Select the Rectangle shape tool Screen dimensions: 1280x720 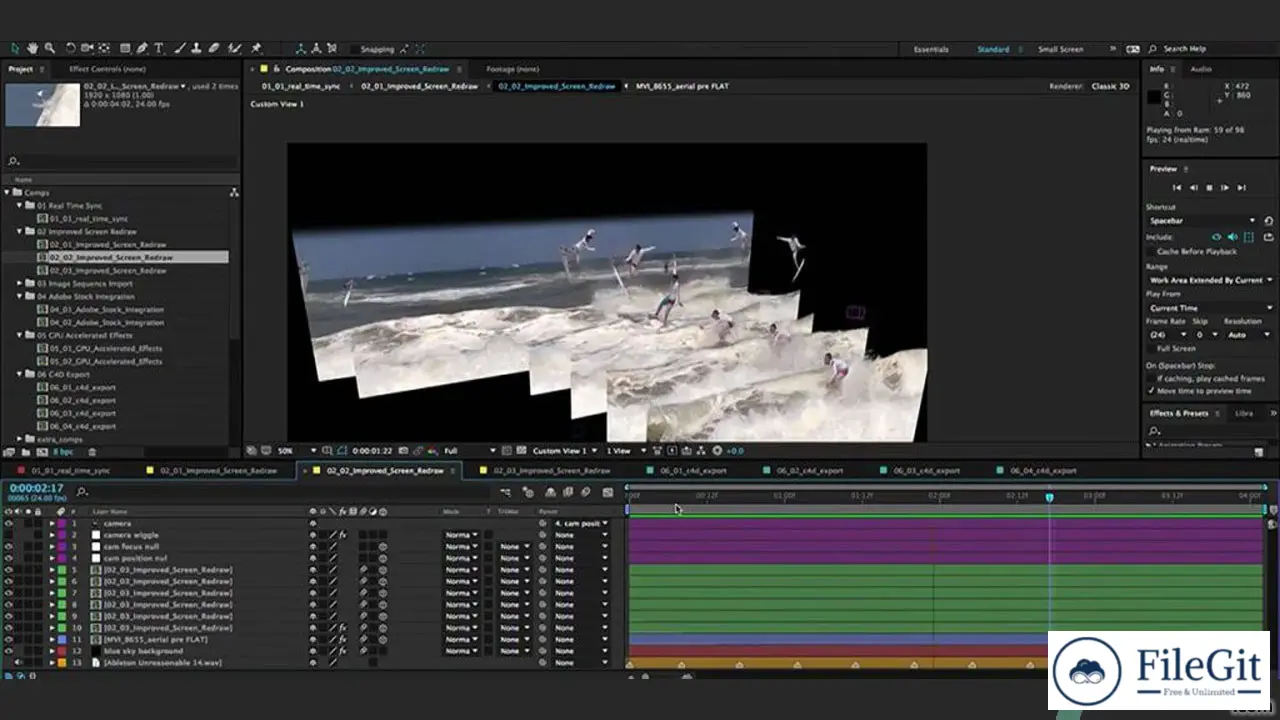tap(125, 48)
